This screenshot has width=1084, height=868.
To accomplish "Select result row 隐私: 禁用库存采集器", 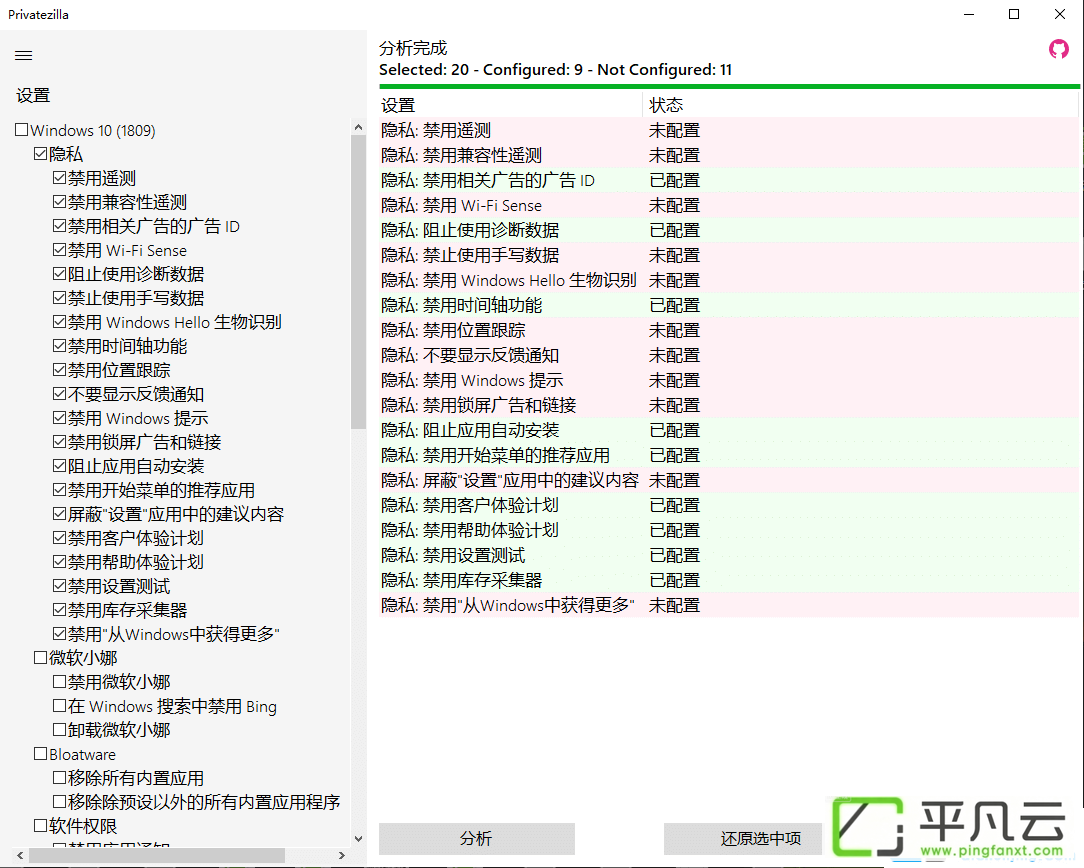I will click(729, 580).
